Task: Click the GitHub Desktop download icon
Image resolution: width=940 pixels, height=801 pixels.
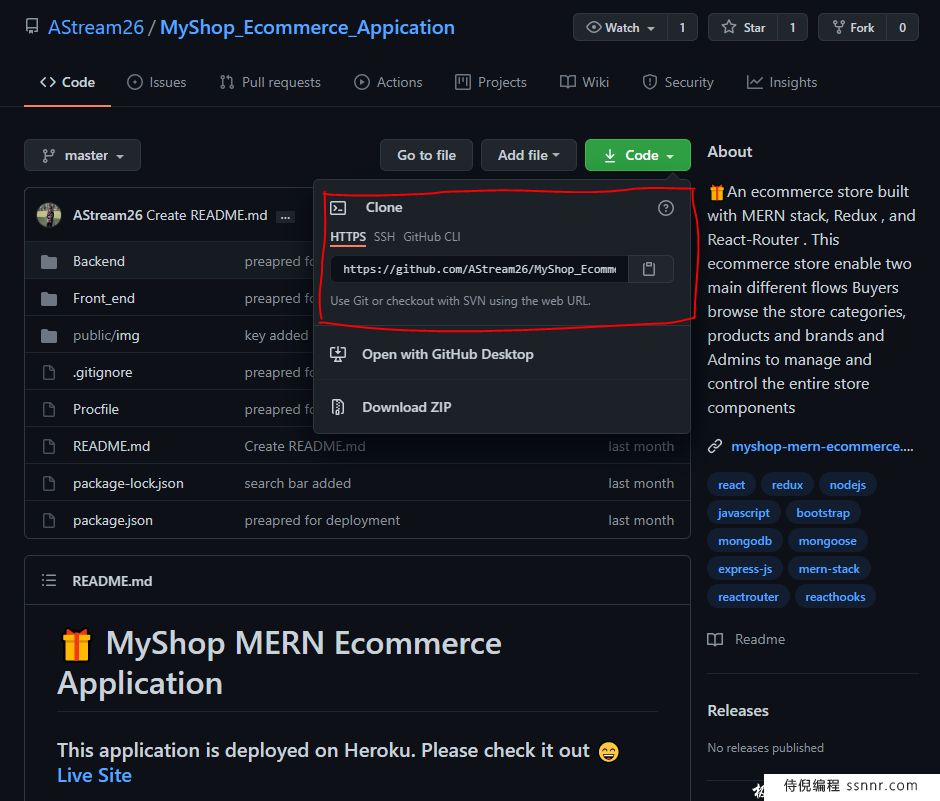Action: tap(338, 354)
